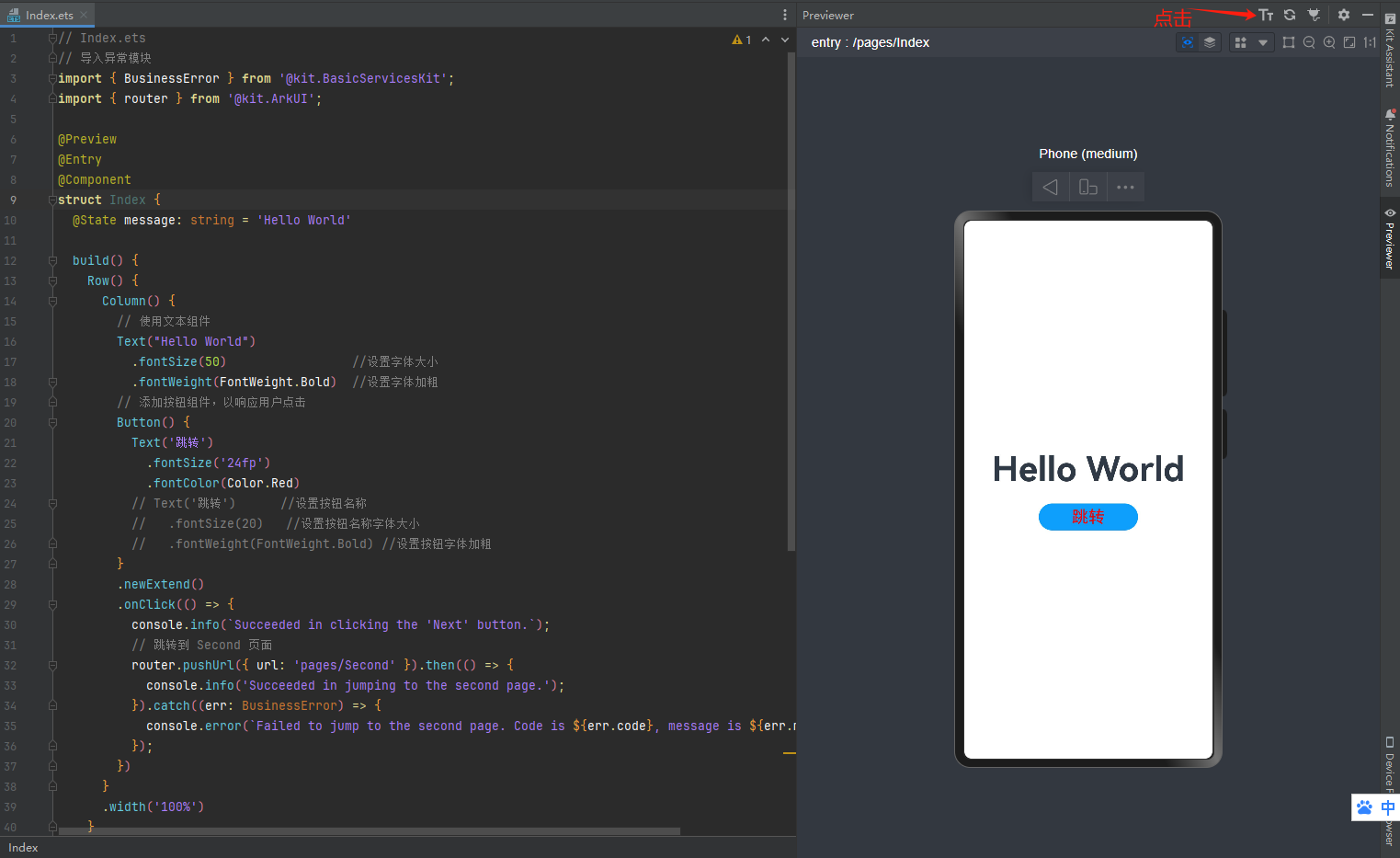Viewport: 1400px width, 858px height.
Task: Click the Phone (medium) label
Action: click(x=1088, y=154)
